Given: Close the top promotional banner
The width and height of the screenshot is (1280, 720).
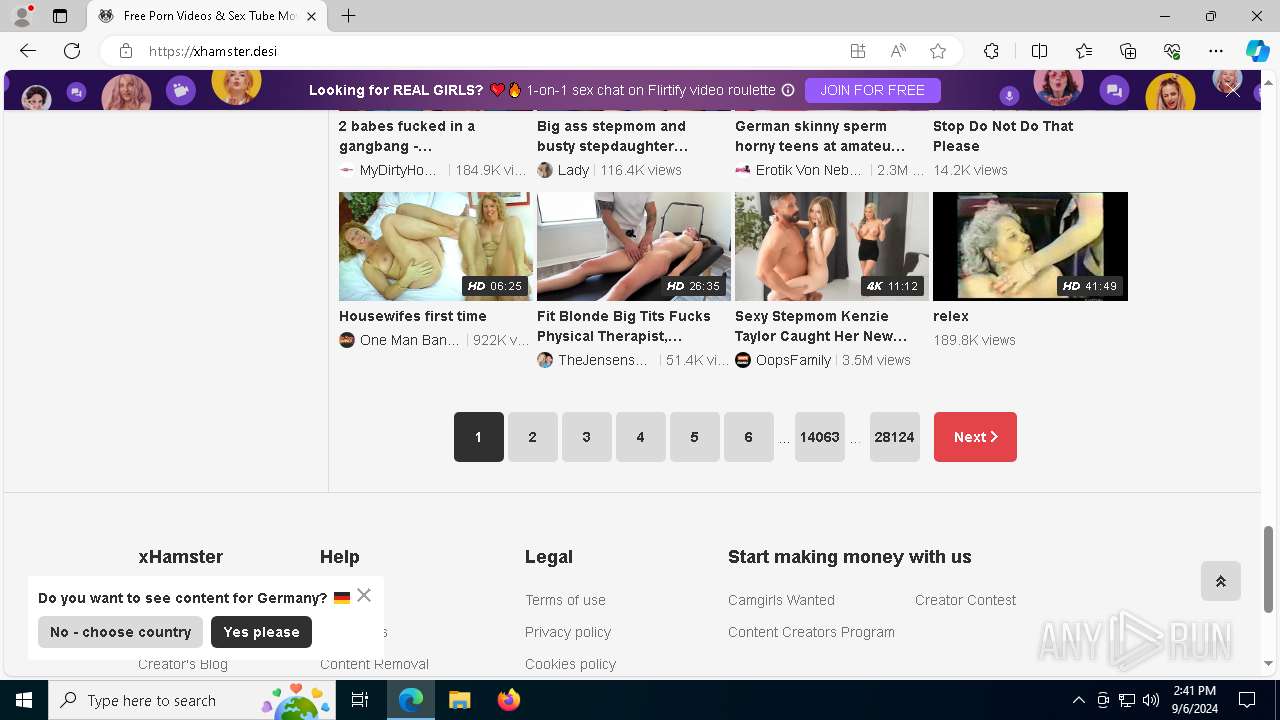Looking at the screenshot, I should click(1232, 91).
